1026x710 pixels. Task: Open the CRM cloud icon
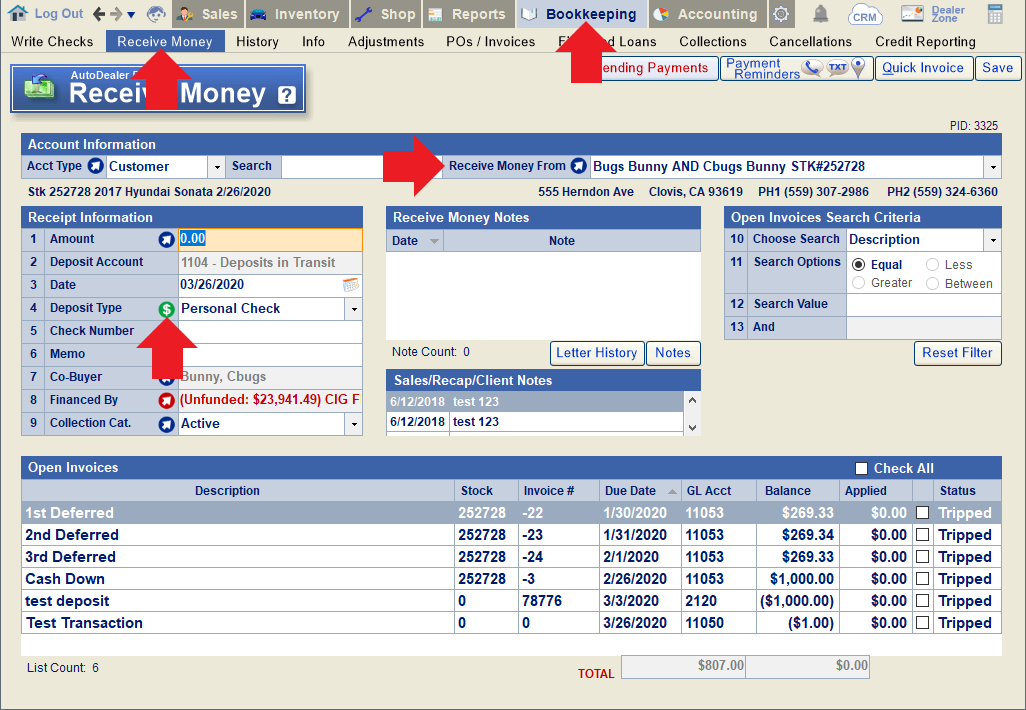[864, 14]
